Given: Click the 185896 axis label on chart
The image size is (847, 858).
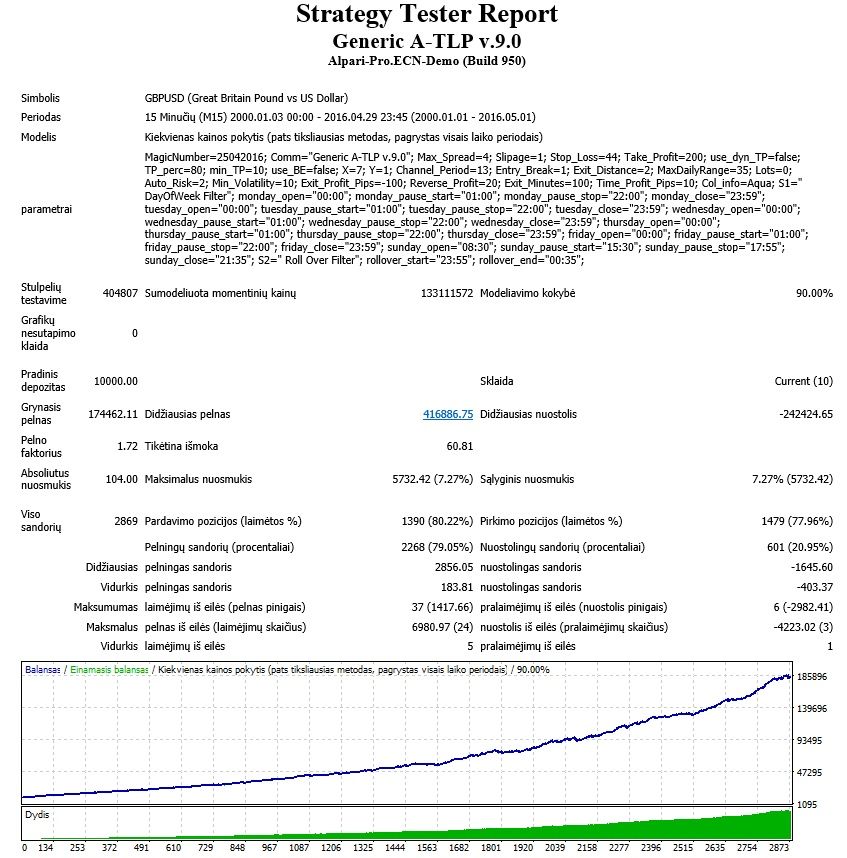Looking at the screenshot, I should pos(811,677).
